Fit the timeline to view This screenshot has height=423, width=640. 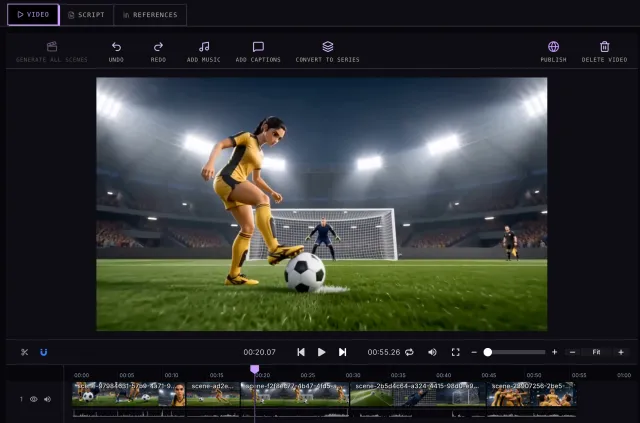click(596, 352)
